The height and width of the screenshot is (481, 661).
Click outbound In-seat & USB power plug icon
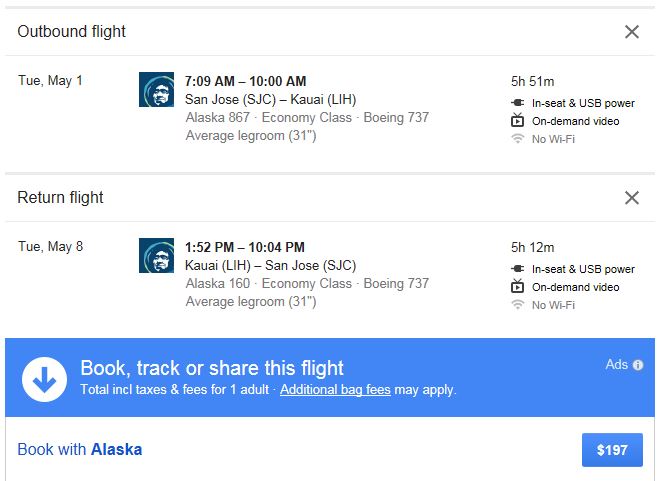pyautogui.click(x=518, y=103)
